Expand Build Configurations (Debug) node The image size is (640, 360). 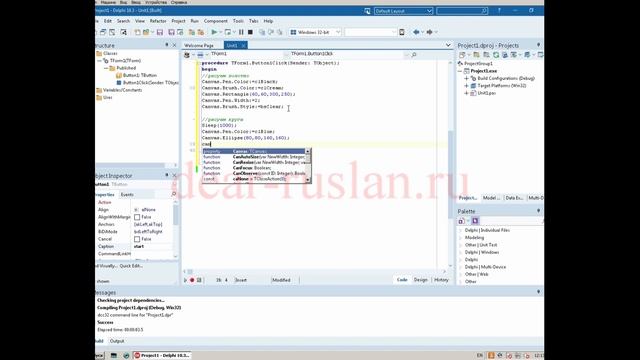coord(467,78)
